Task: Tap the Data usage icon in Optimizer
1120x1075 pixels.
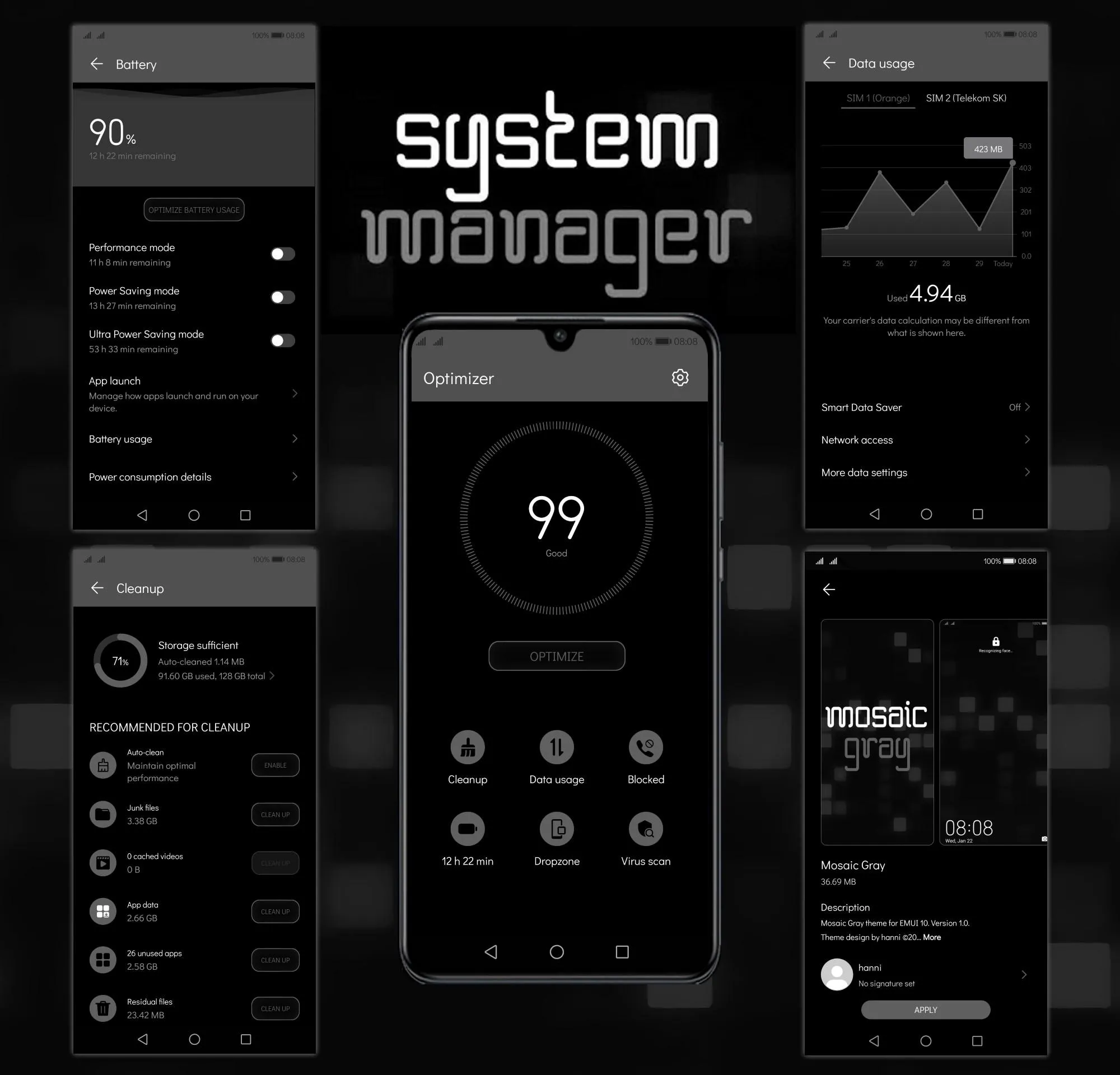Action: (x=557, y=747)
